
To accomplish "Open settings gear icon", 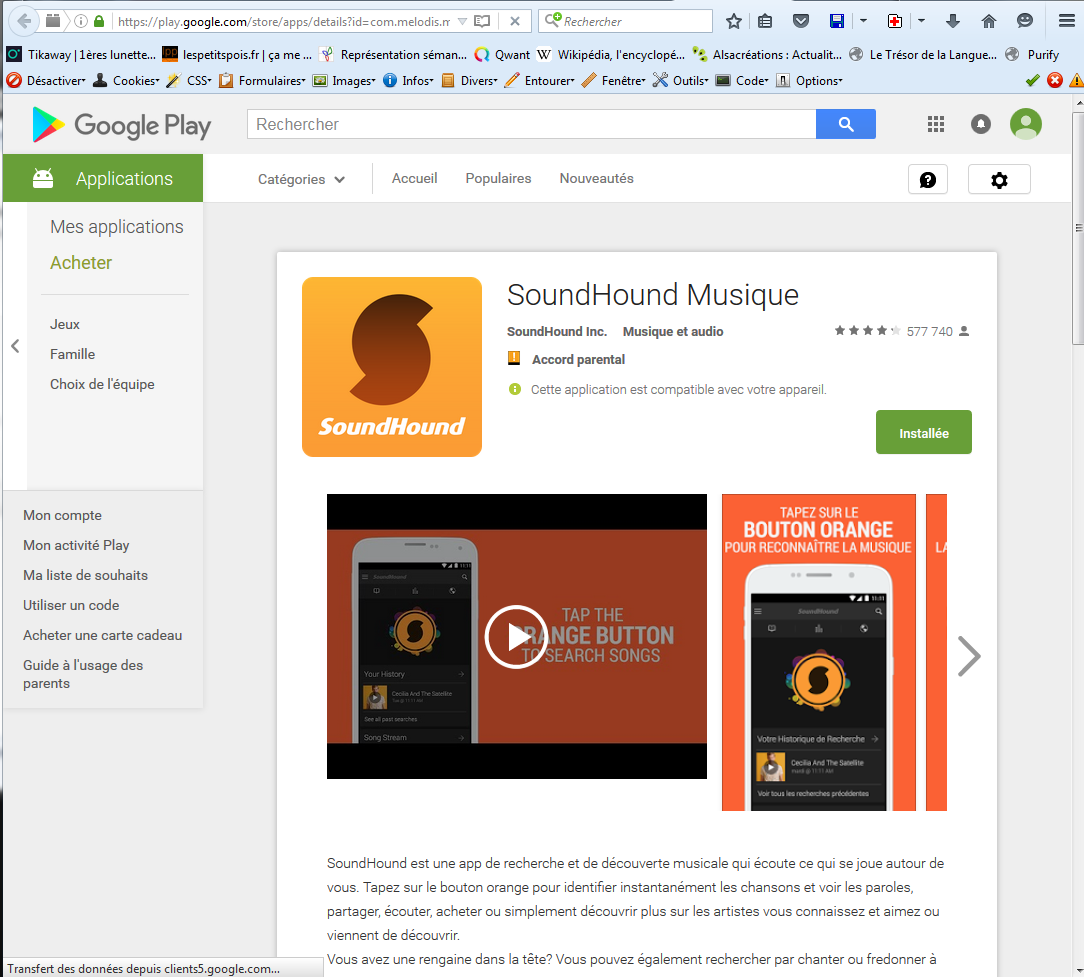I will 998,180.
